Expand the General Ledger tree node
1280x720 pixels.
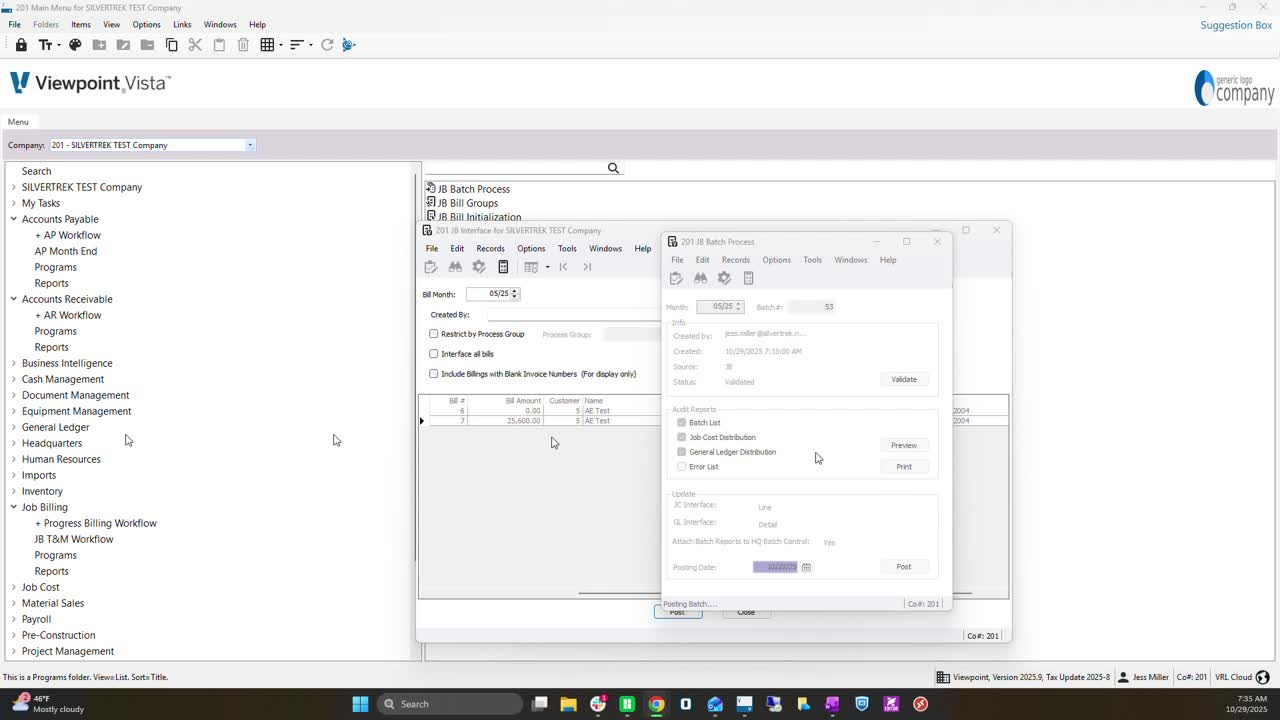(14, 427)
